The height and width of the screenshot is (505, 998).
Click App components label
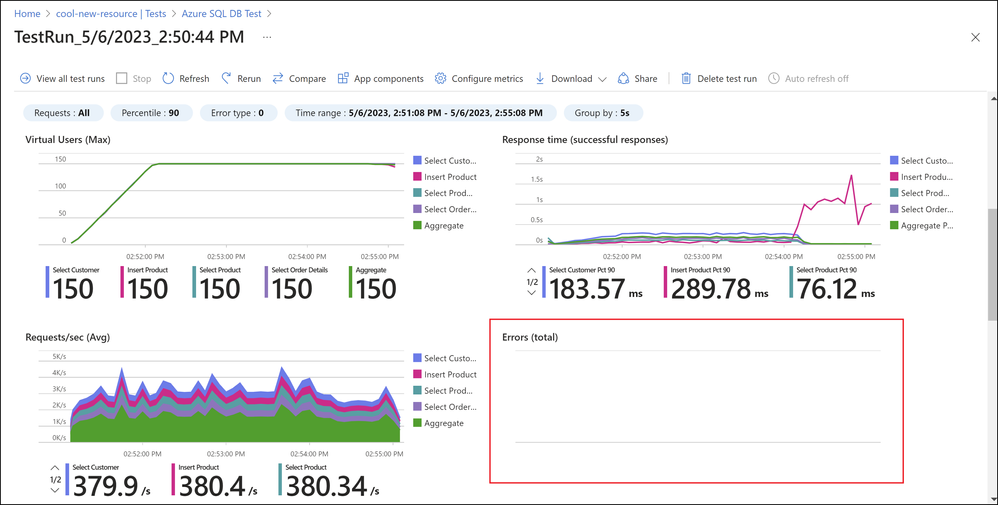(x=389, y=79)
